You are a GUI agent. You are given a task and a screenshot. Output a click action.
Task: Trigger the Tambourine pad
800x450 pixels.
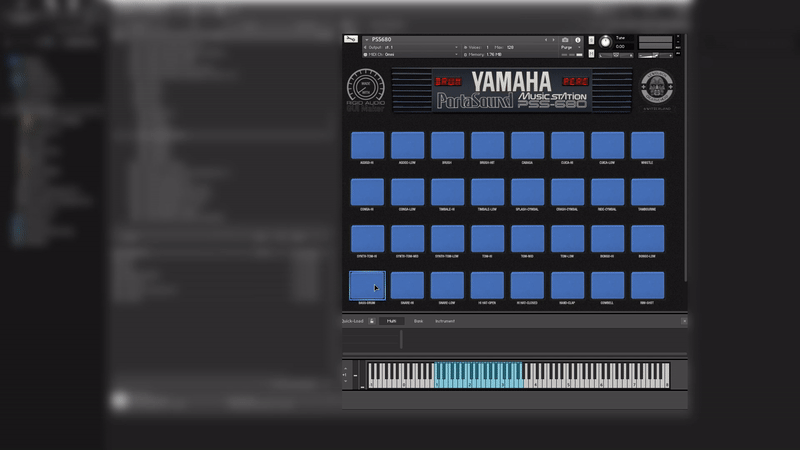click(x=647, y=192)
